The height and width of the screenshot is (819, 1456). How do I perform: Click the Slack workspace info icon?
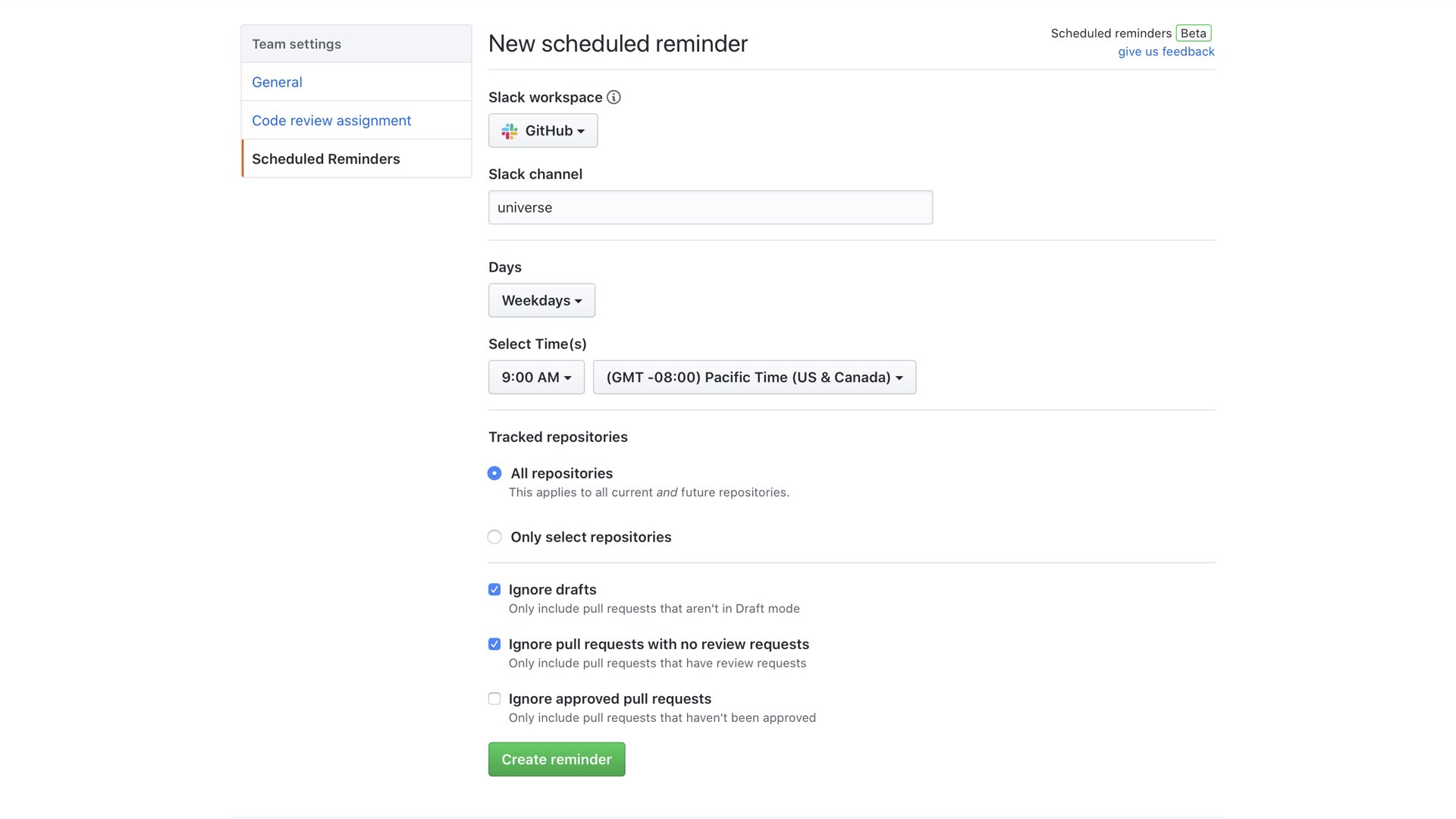(x=613, y=97)
